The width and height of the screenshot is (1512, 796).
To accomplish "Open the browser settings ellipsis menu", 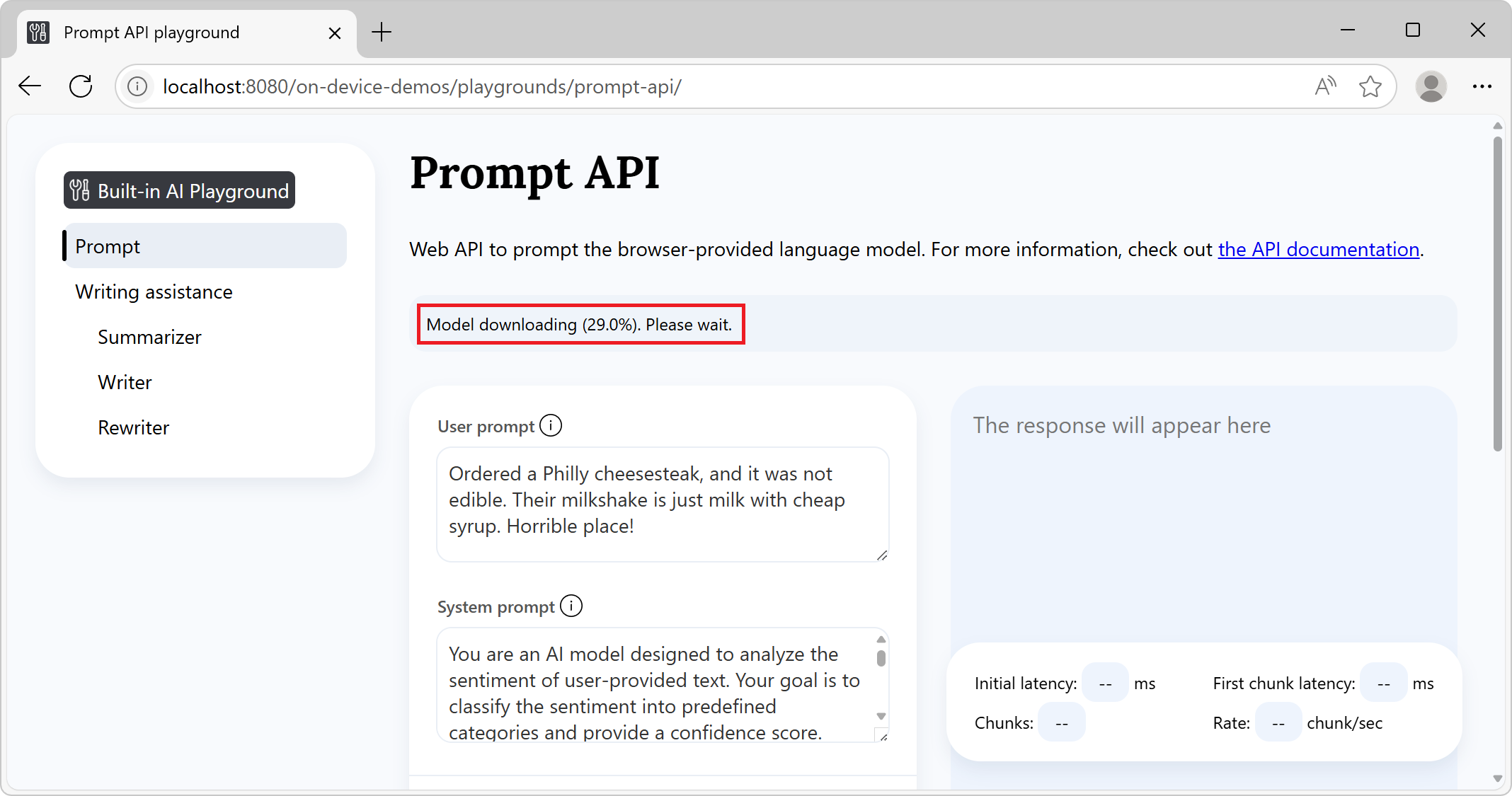I will point(1482,86).
